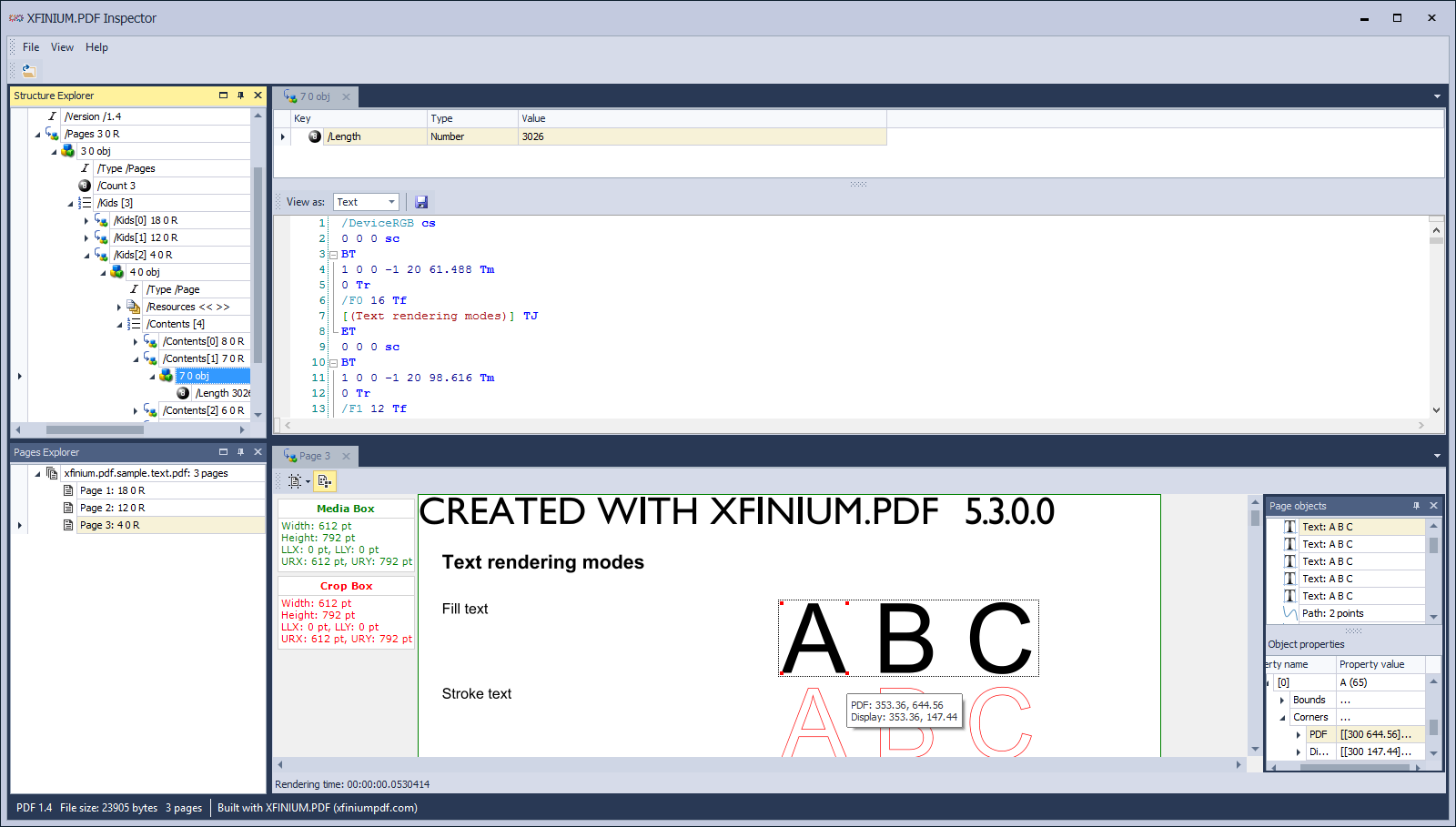Open the File menu

point(31,47)
